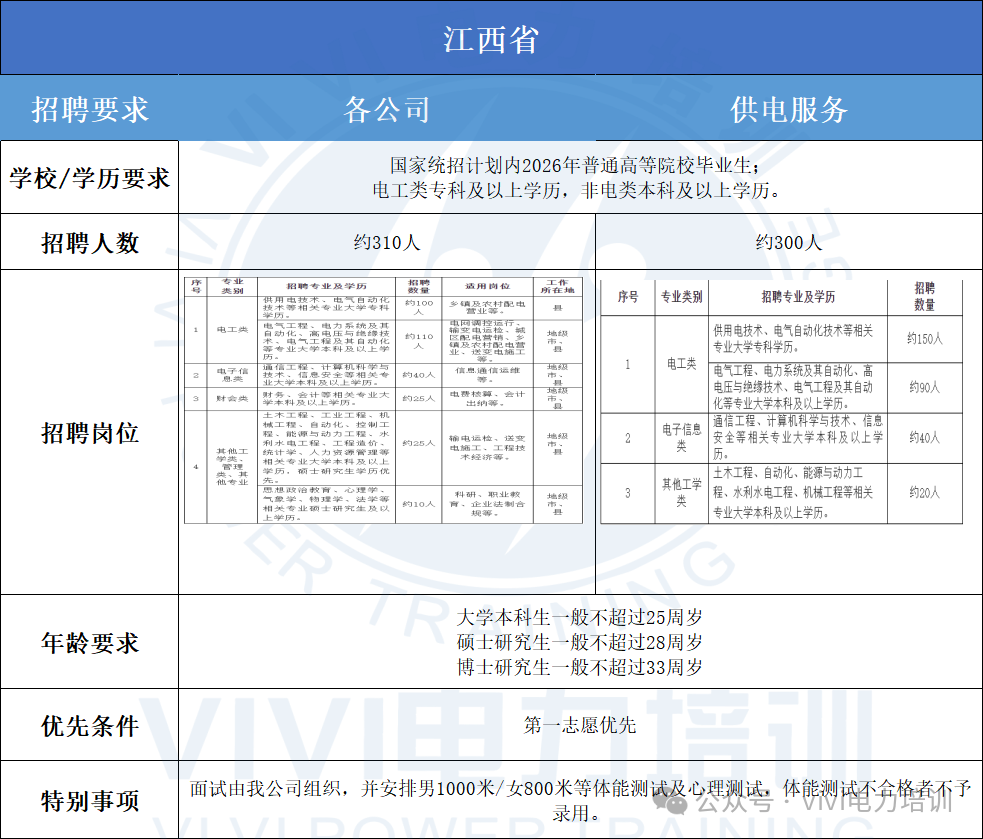983x839 pixels.
Task: Click 其他工学类 in the 供电服务 table
Action: (681, 492)
